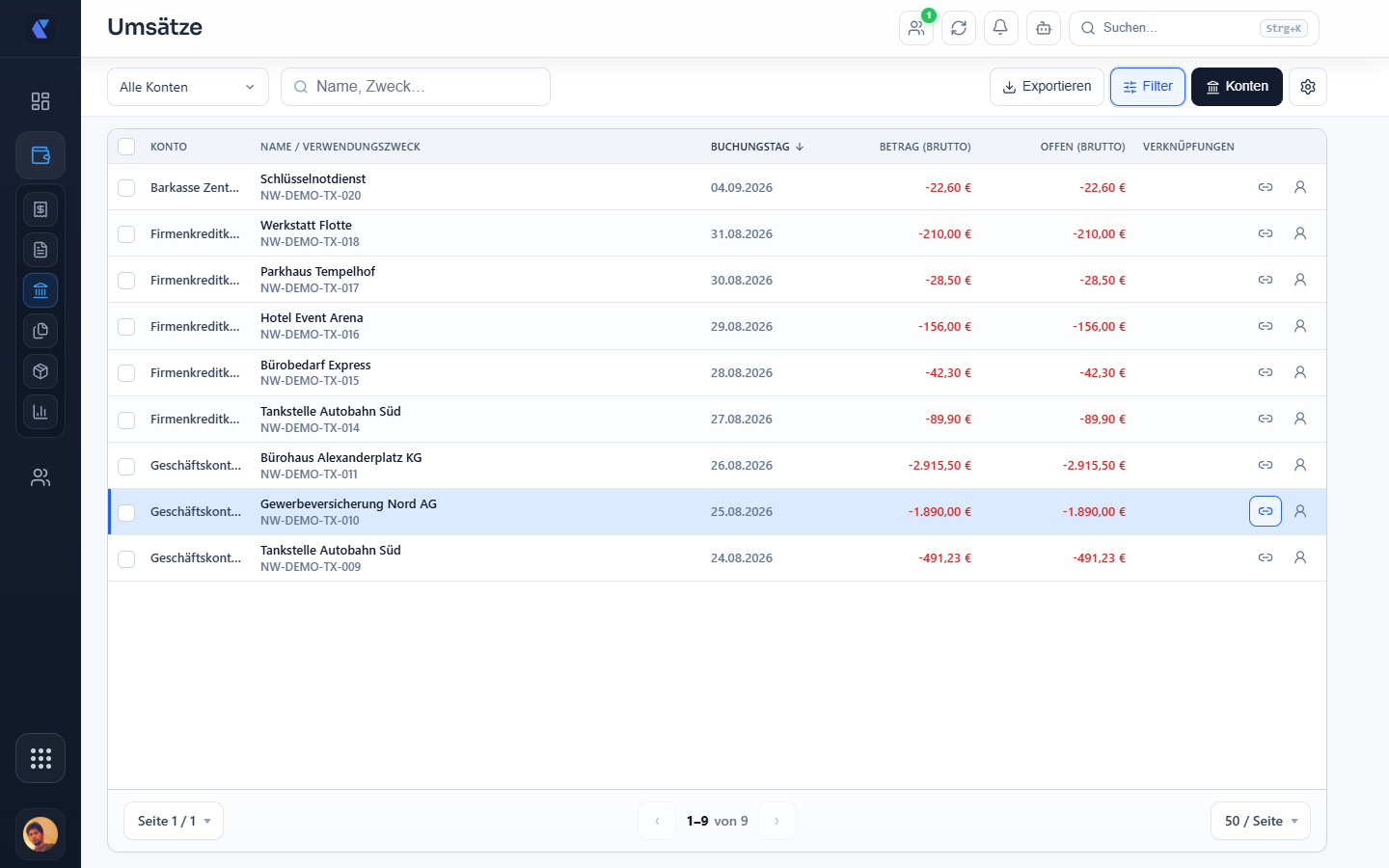Open the robot assistant icon

point(1044,28)
